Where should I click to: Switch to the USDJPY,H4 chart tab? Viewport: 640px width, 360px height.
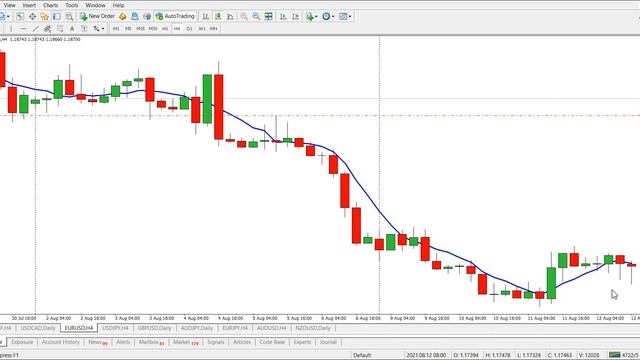point(116,328)
